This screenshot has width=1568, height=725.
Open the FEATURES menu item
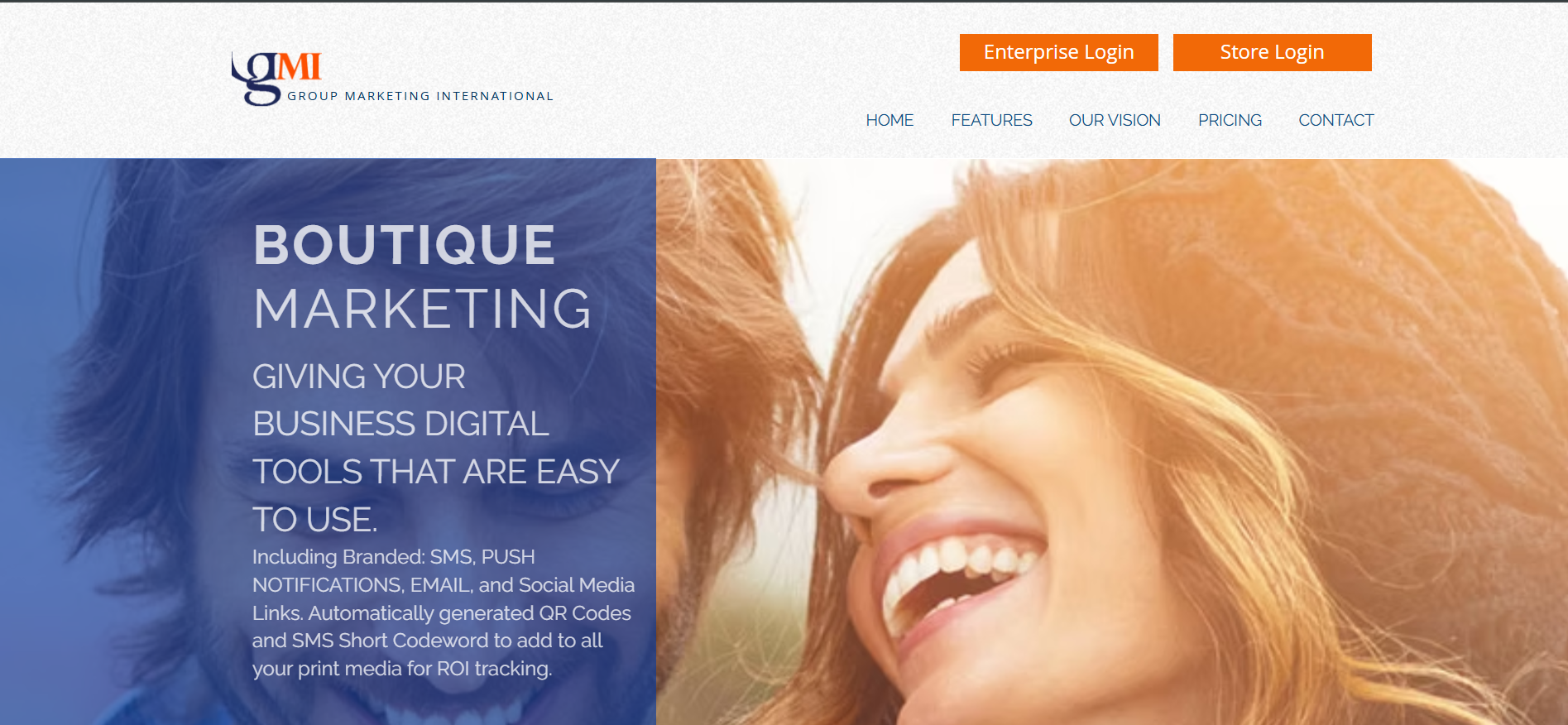(991, 120)
